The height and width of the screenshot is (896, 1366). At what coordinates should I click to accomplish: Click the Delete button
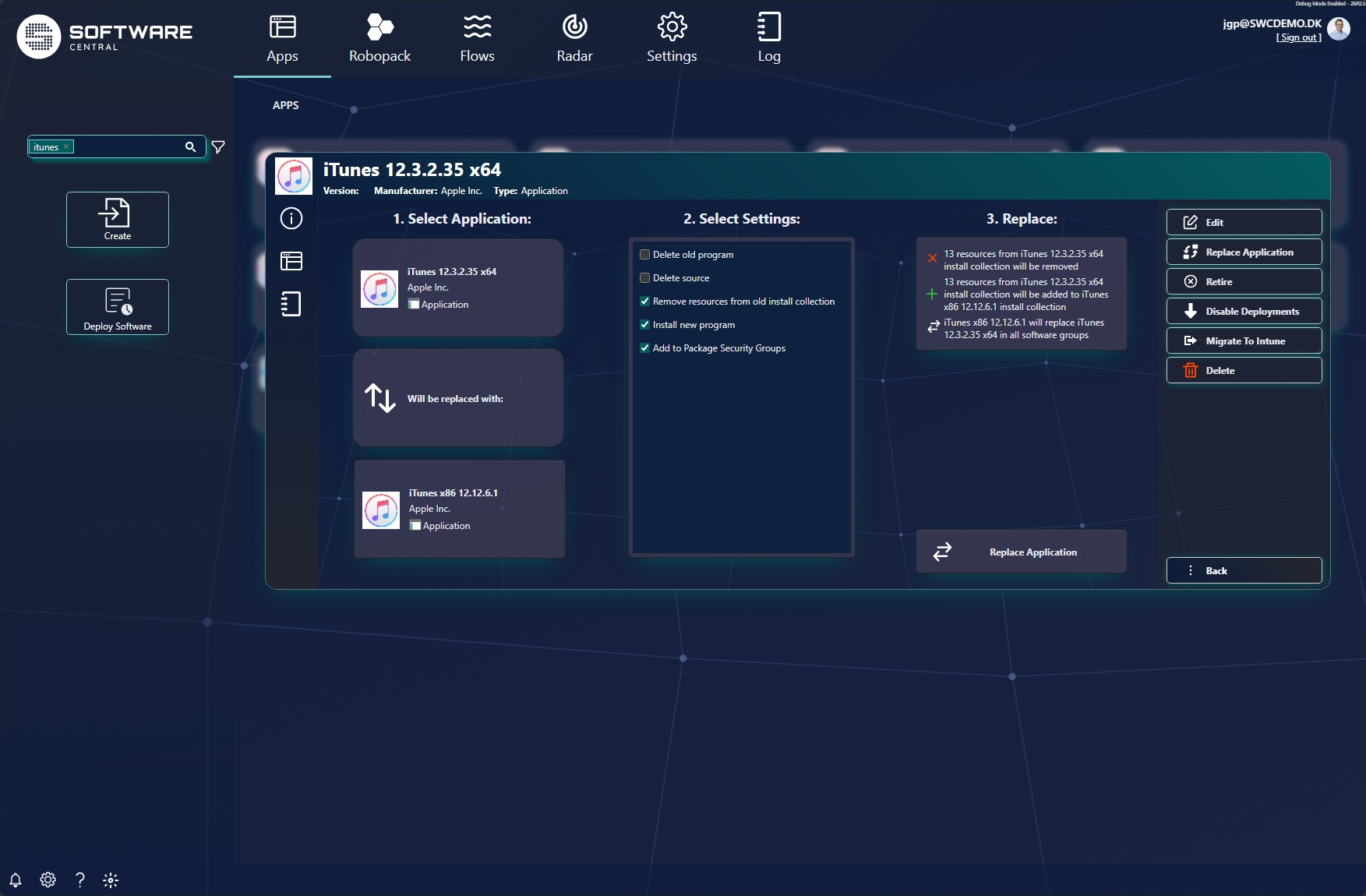click(1244, 370)
